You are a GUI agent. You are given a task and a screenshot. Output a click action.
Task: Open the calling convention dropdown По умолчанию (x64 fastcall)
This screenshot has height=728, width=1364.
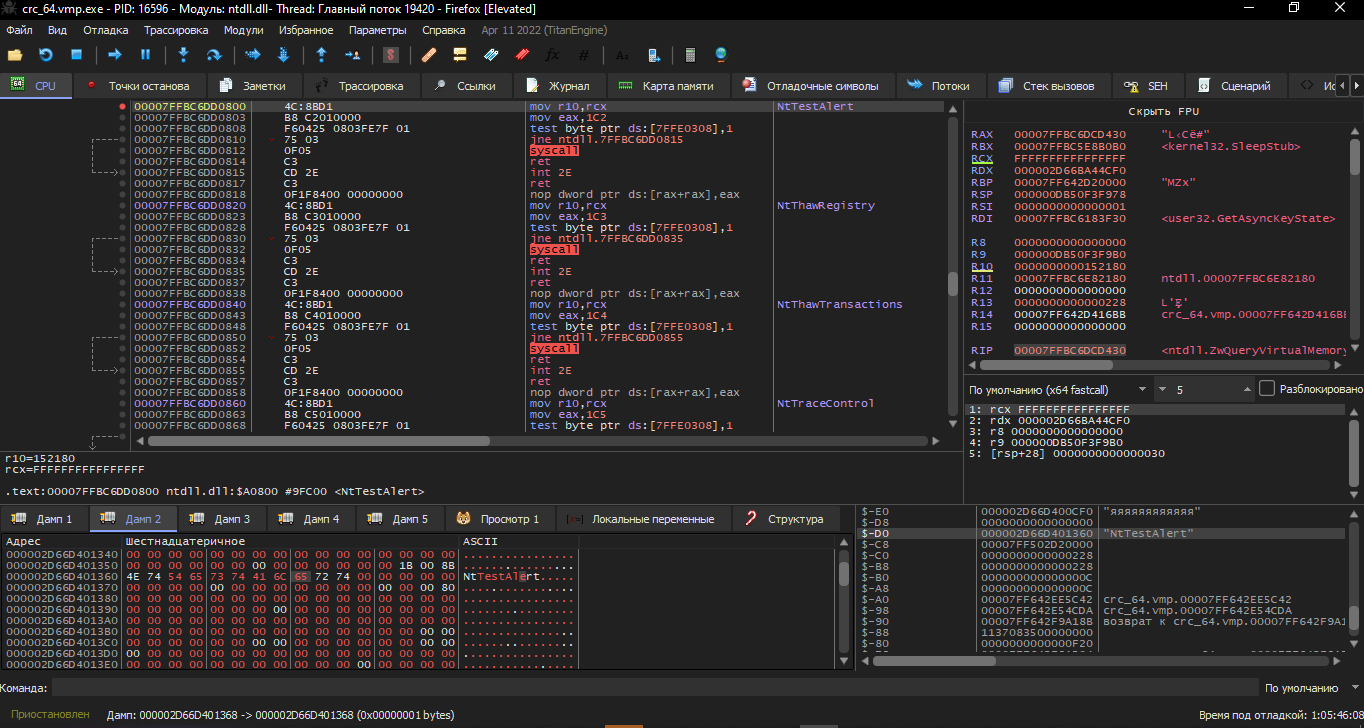pos(1058,389)
